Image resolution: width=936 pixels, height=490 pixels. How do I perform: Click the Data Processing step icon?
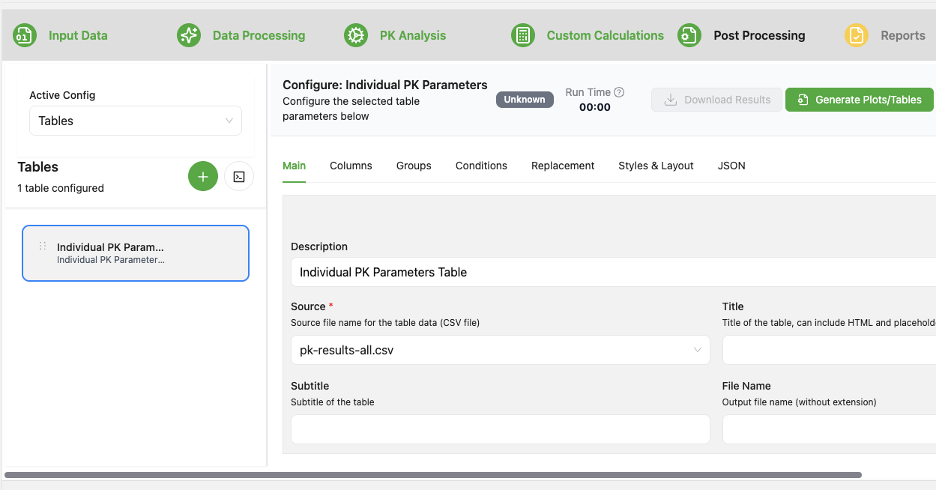point(189,36)
